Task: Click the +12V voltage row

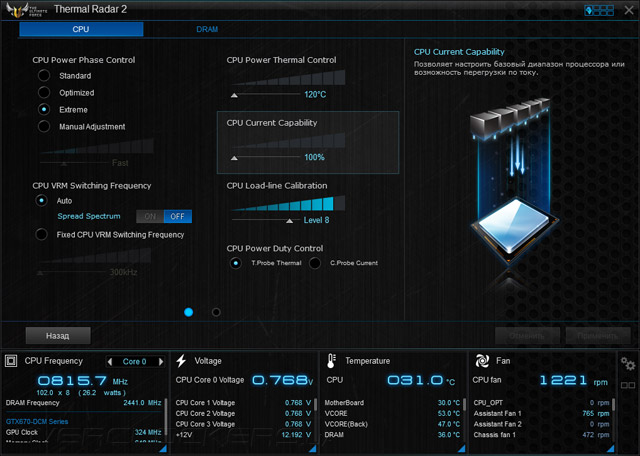Action: [x=243, y=435]
